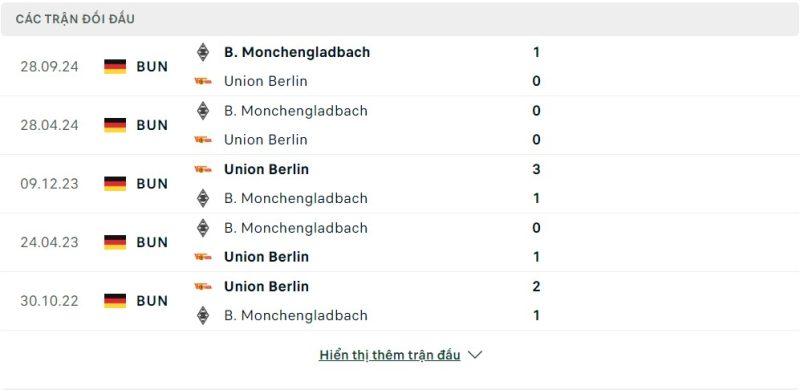The height and width of the screenshot is (390, 800).
Task: Click the score 3 in the 09.12.23 match
Action: point(536,169)
